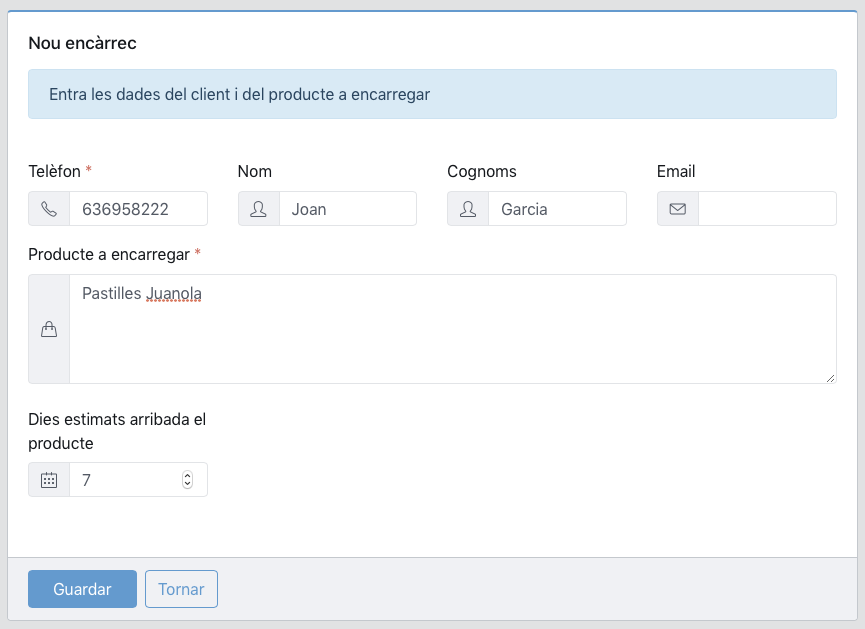Click into the empty Email input
865x629 pixels.
pyautogui.click(x=767, y=209)
